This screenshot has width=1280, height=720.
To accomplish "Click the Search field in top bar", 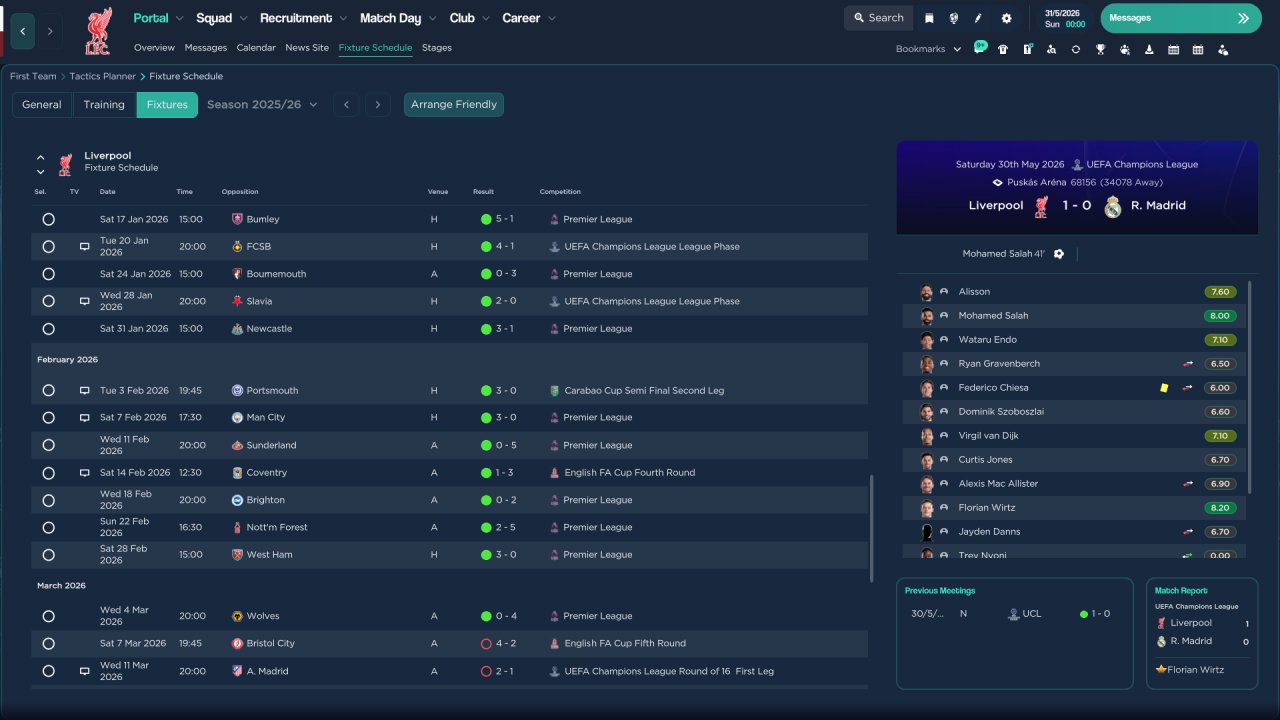I will tap(879, 18).
